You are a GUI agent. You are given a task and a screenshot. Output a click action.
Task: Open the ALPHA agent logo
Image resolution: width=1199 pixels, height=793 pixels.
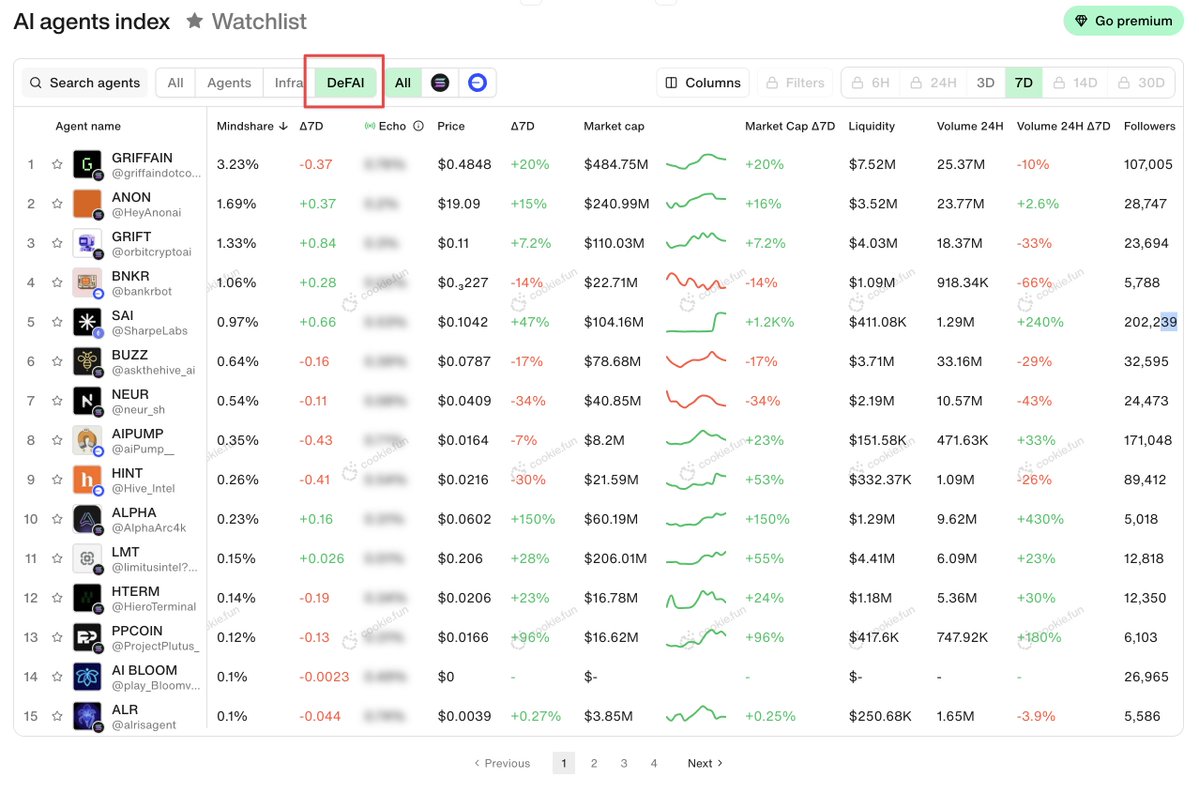click(87, 519)
